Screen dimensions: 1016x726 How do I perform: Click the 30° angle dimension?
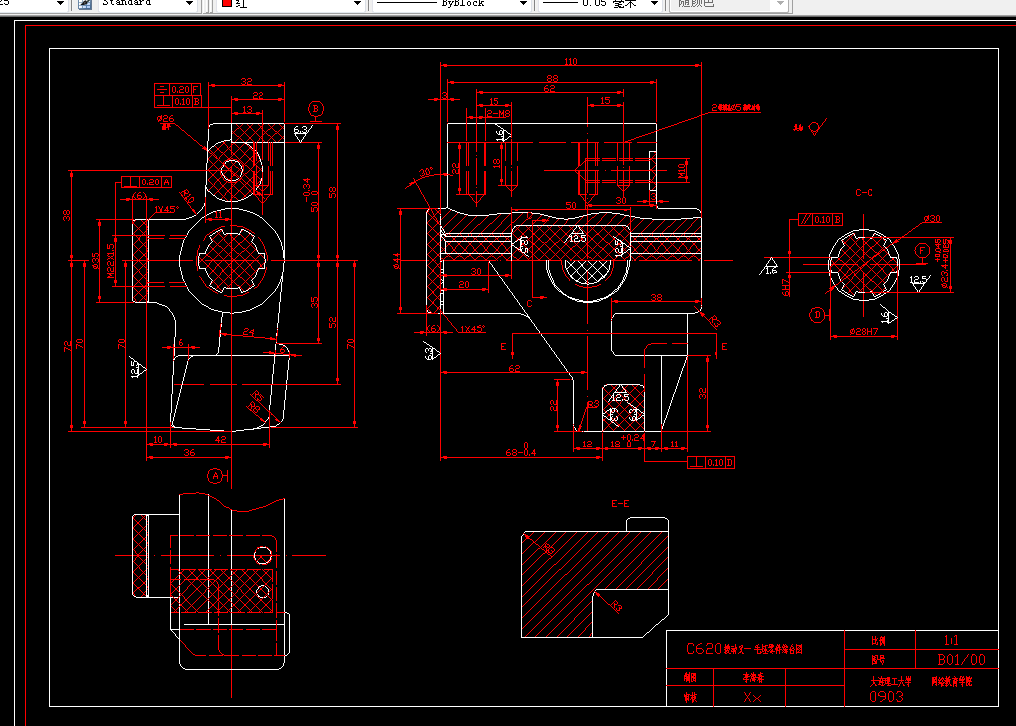click(x=426, y=173)
